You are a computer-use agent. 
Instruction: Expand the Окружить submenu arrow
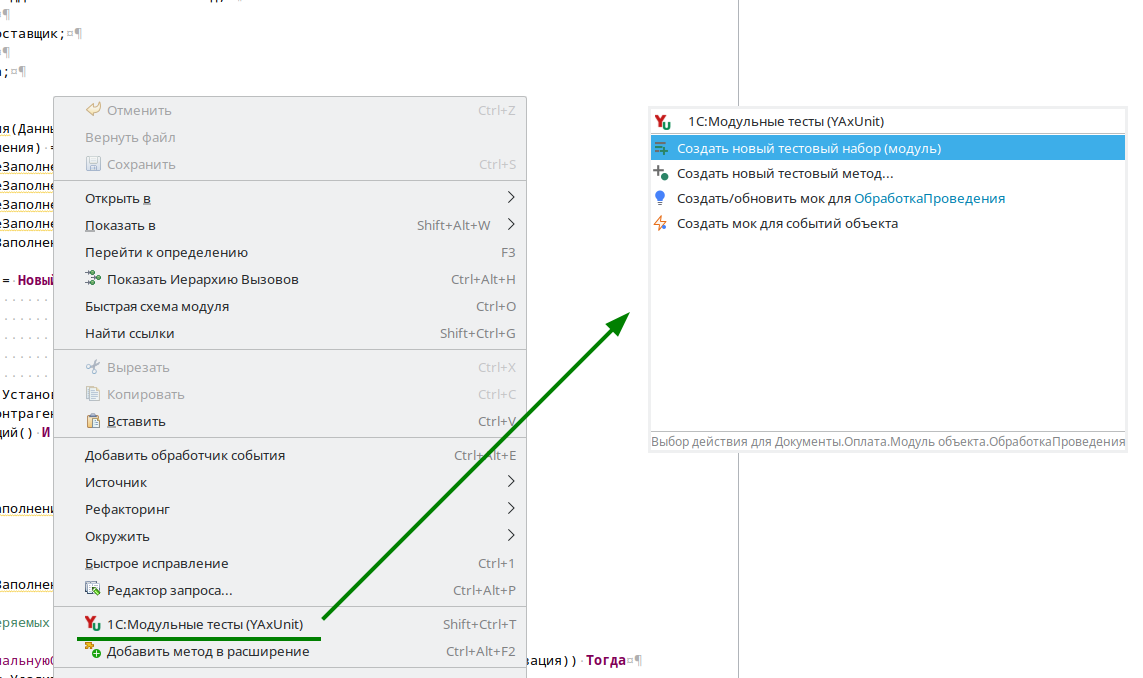(511, 535)
